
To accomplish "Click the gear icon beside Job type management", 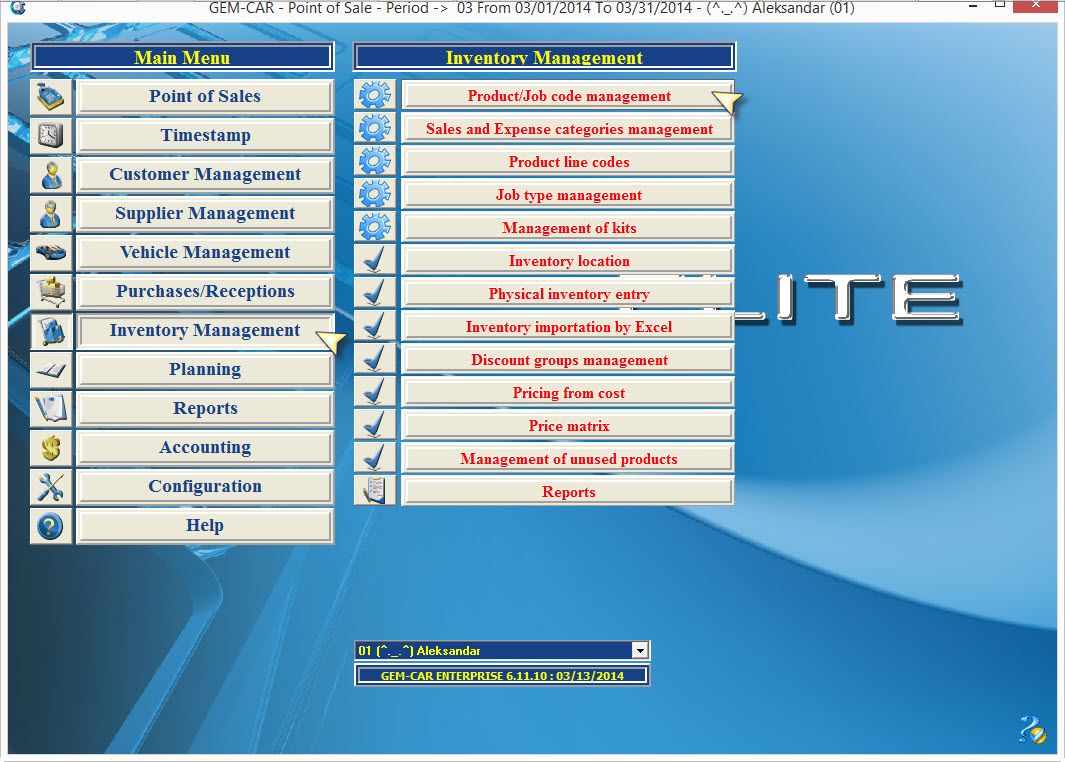I will tap(375, 194).
